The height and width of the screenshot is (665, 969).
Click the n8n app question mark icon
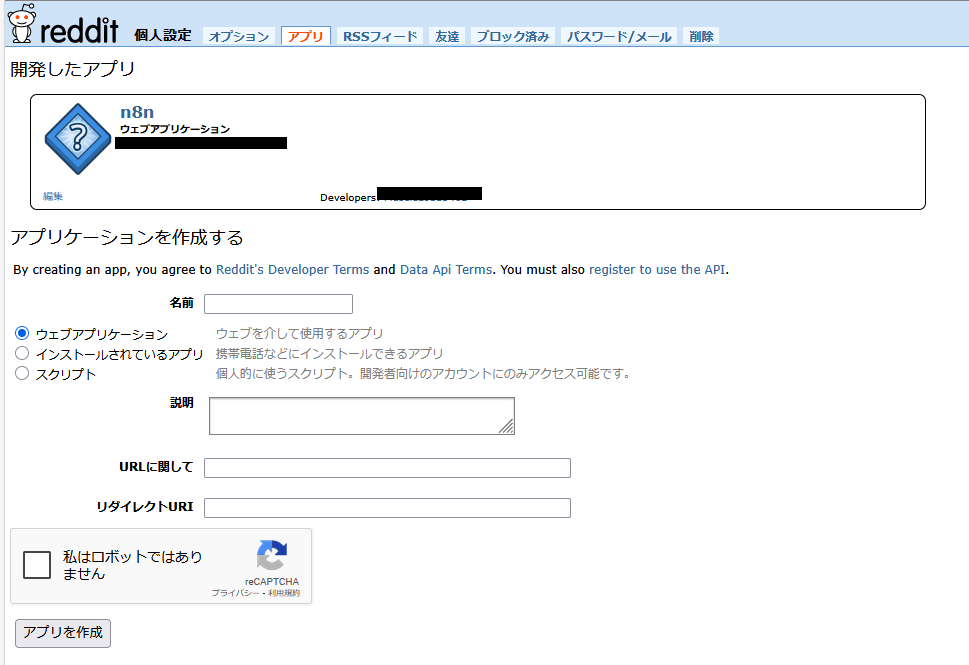[x=77, y=139]
